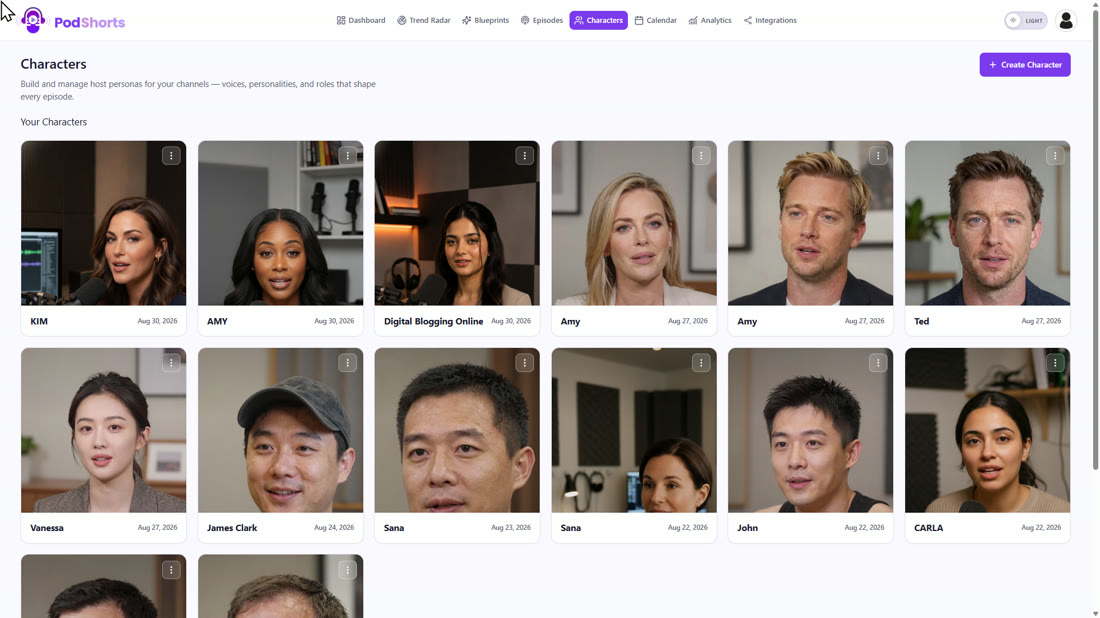Click the Digital Blogging Online name

coord(434,321)
